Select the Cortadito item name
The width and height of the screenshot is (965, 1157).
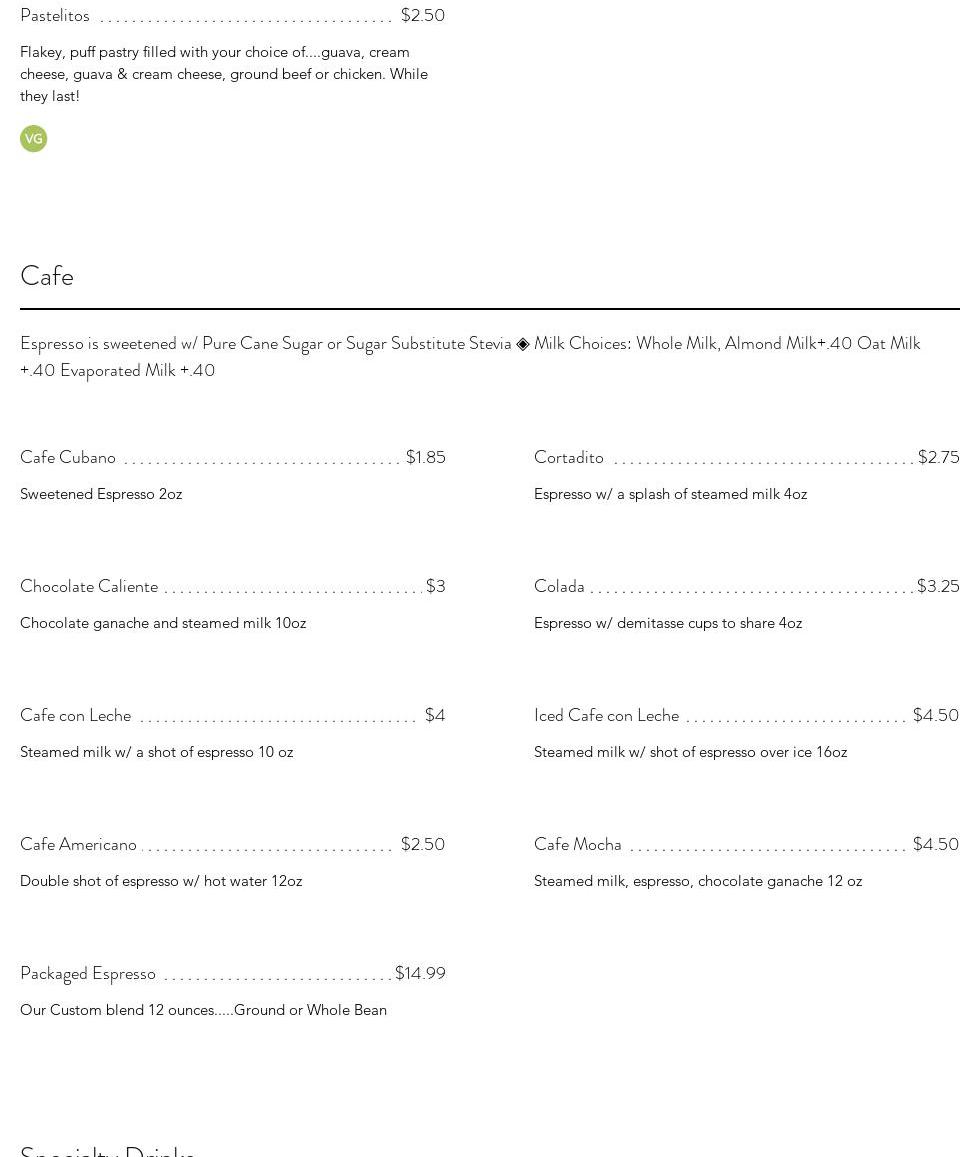pos(569,457)
